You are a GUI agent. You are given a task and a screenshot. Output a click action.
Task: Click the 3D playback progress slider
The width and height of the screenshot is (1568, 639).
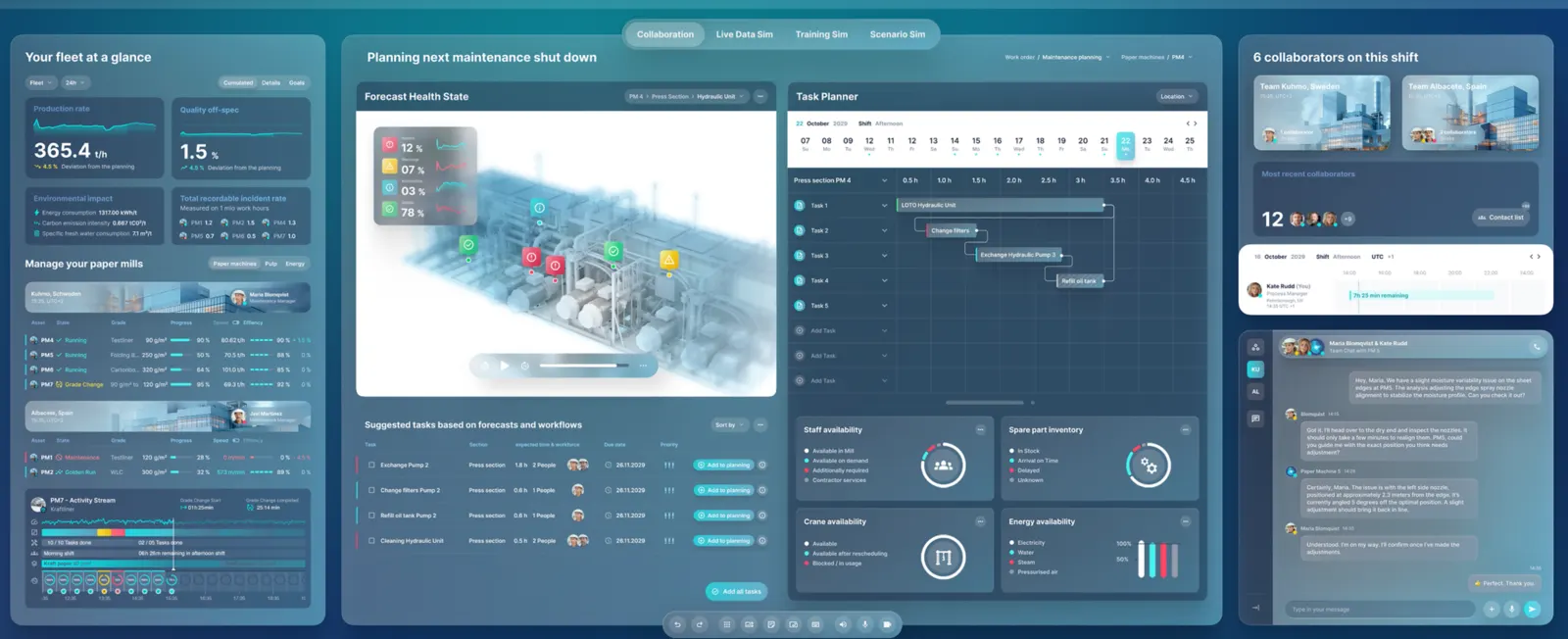click(x=584, y=366)
